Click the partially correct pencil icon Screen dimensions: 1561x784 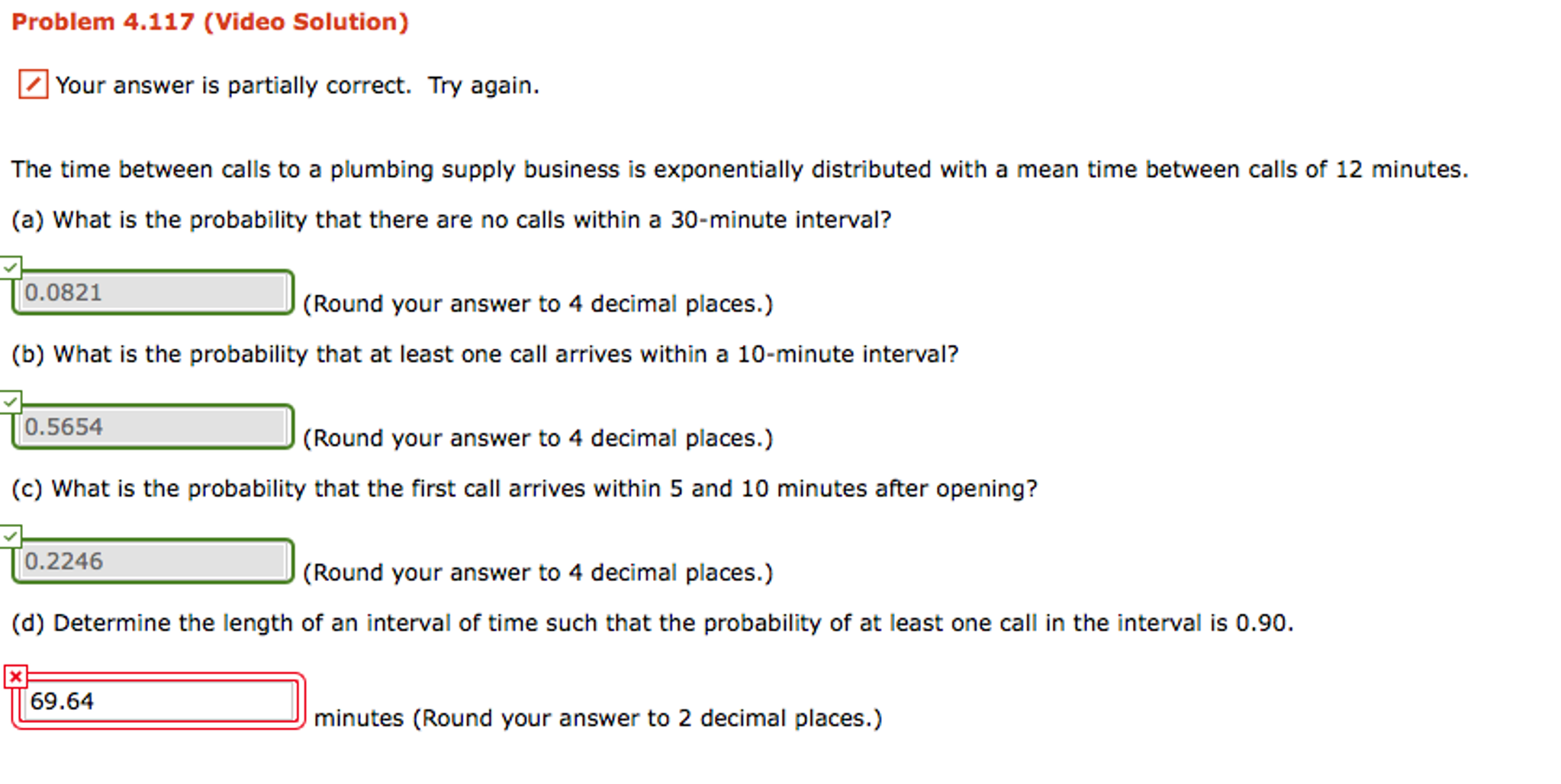pyautogui.click(x=33, y=85)
